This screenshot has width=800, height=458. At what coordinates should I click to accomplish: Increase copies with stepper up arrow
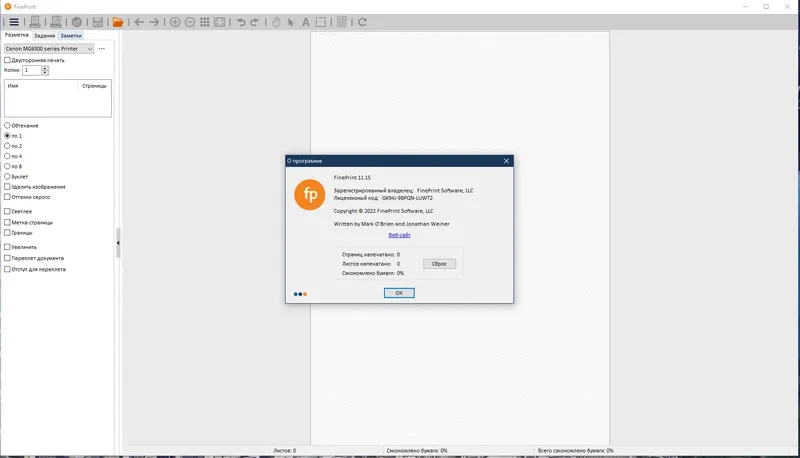[x=45, y=68]
